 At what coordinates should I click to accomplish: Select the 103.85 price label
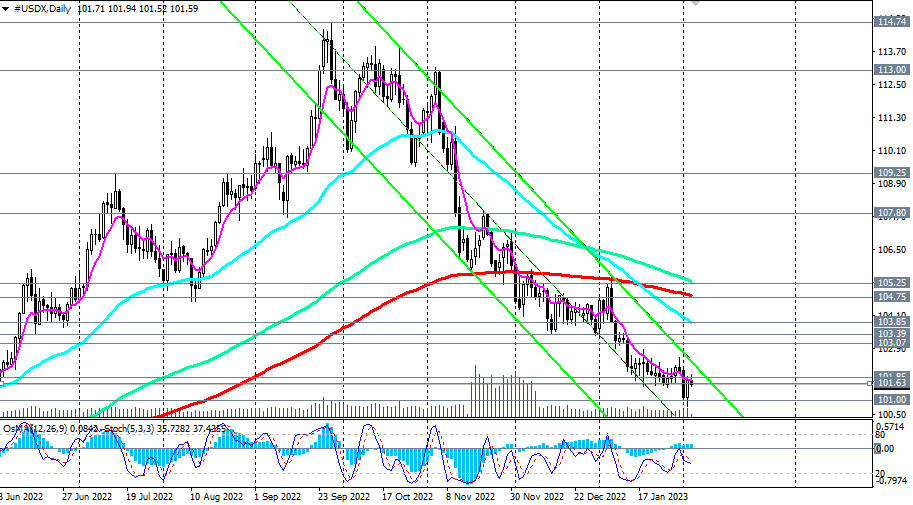click(x=891, y=322)
